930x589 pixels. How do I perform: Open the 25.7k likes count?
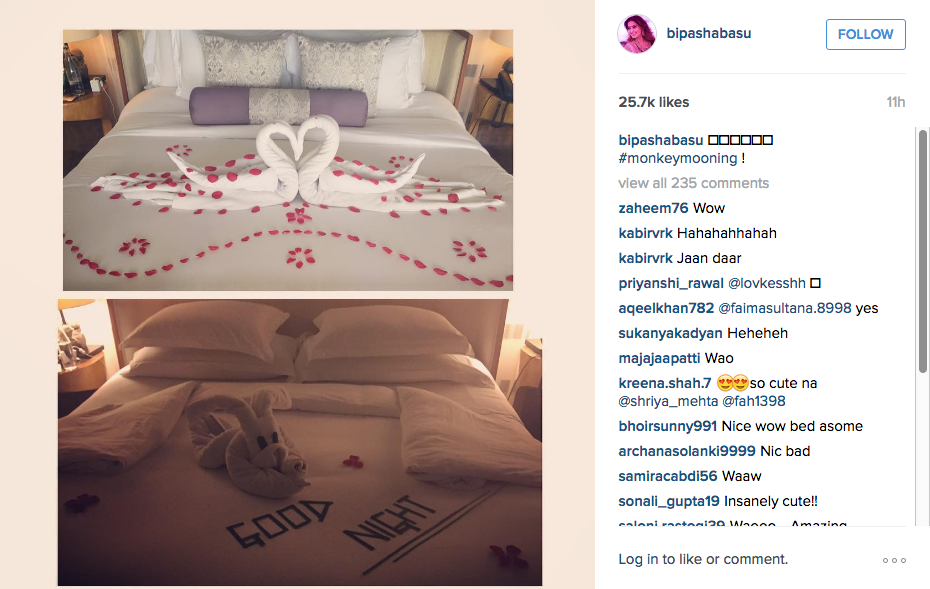coord(654,103)
